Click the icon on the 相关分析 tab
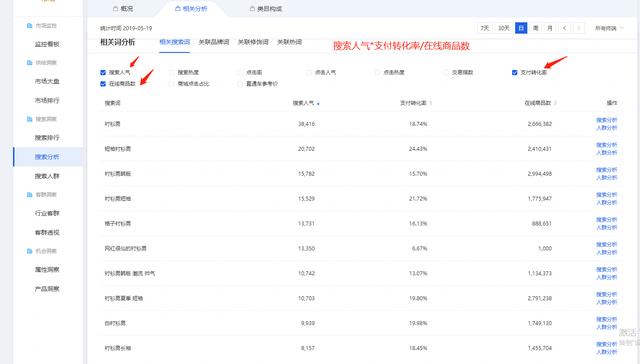Screen dimensions: 640x364 [x=177, y=9]
